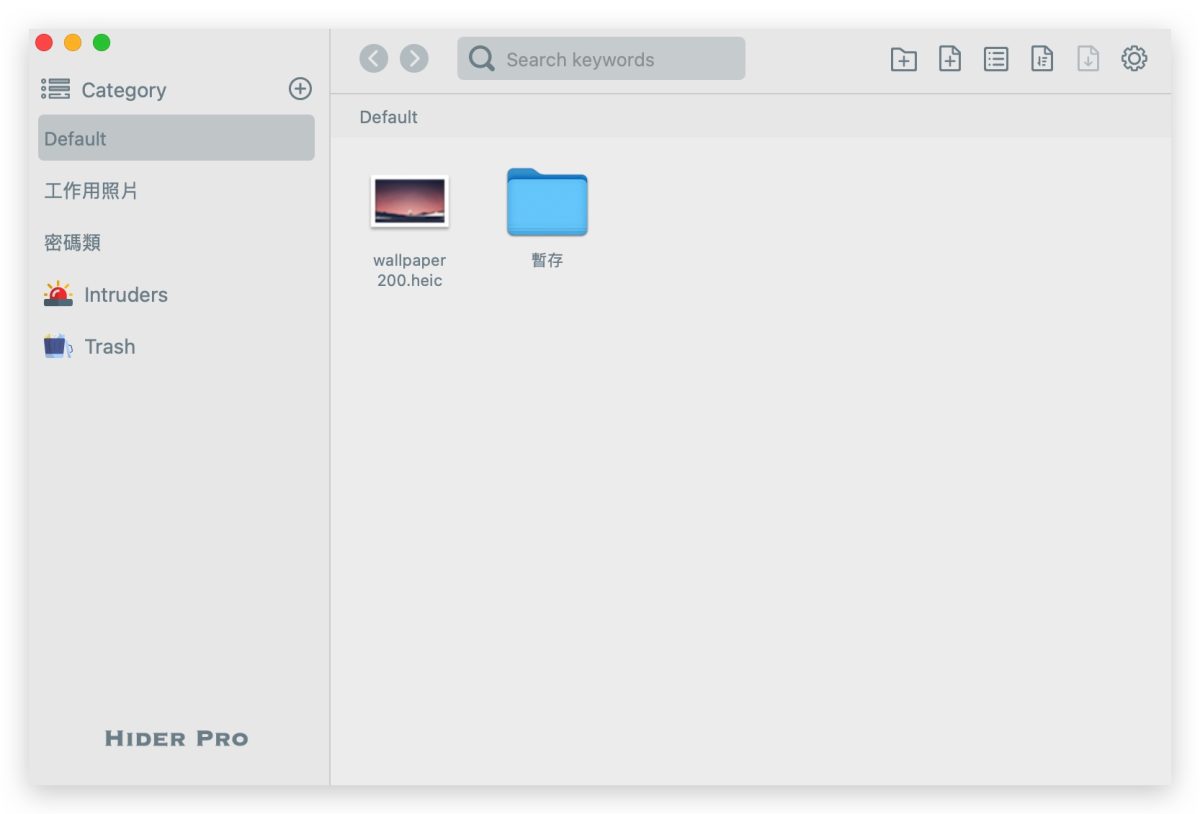Open settings with the gear icon
This screenshot has width=1200, height=814.
point(1134,59)
